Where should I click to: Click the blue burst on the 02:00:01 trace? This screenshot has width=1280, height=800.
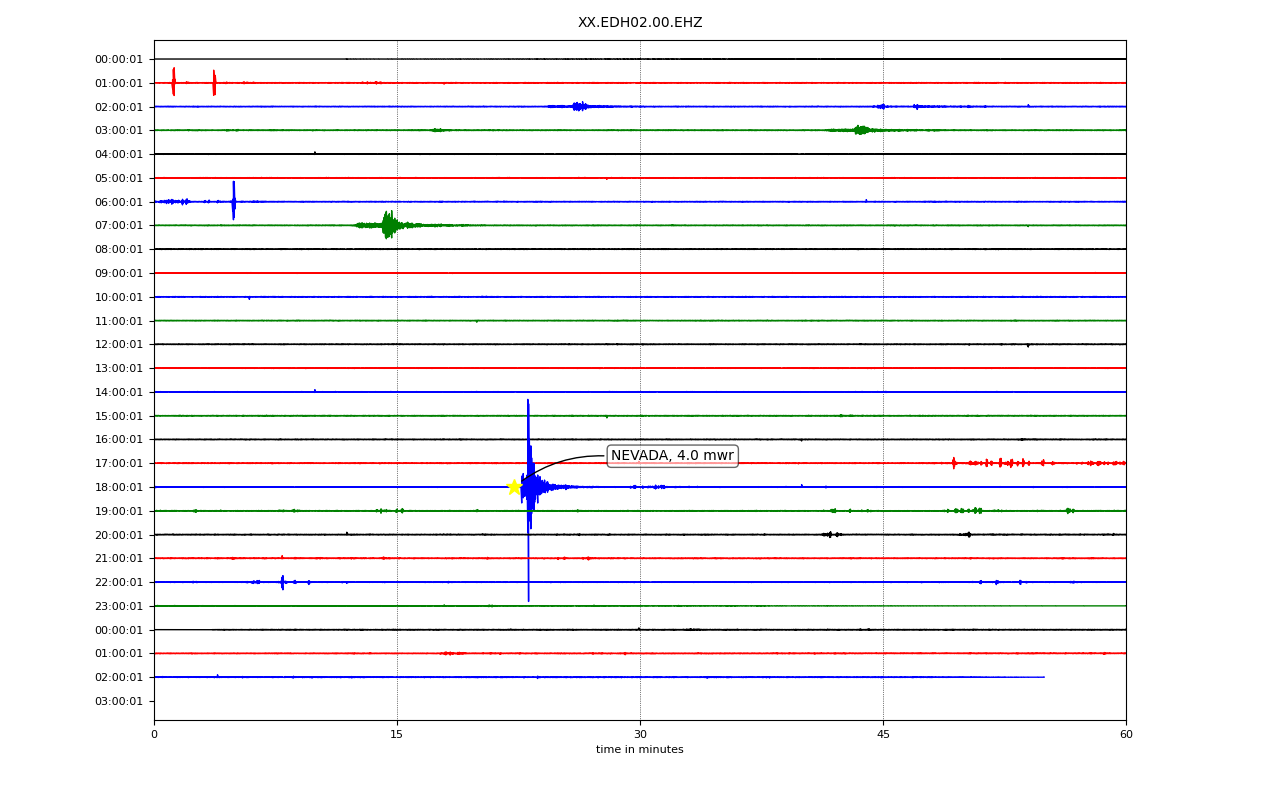[579, 106]
